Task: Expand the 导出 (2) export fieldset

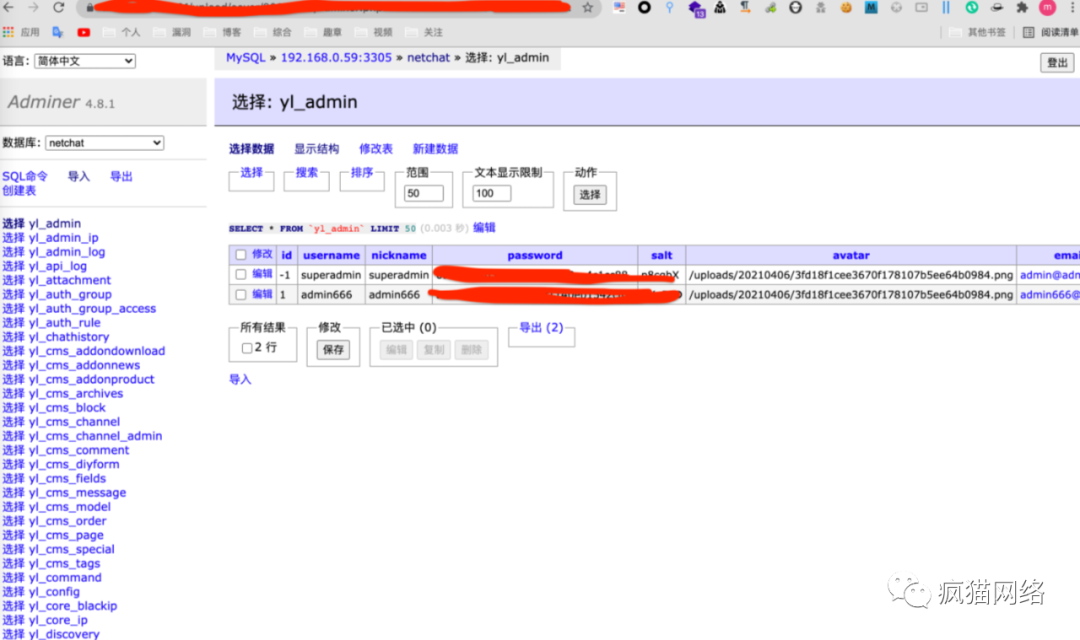Action: 541,327
